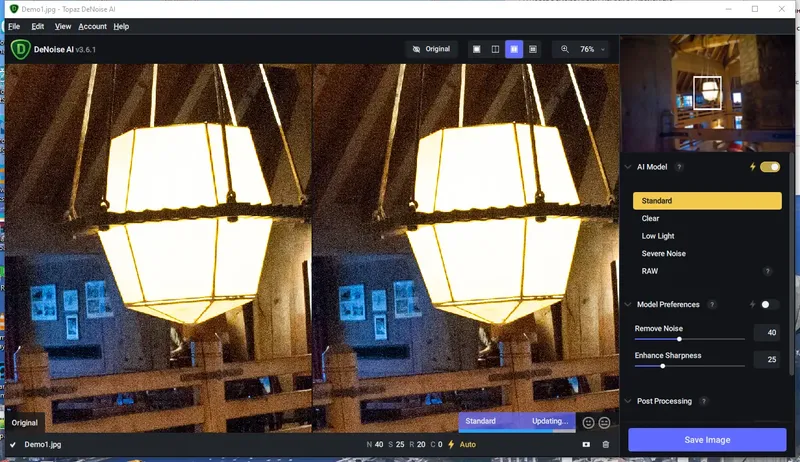800x462 pixels.
Task: Click the Auto settings label
Action: (468, 445)
